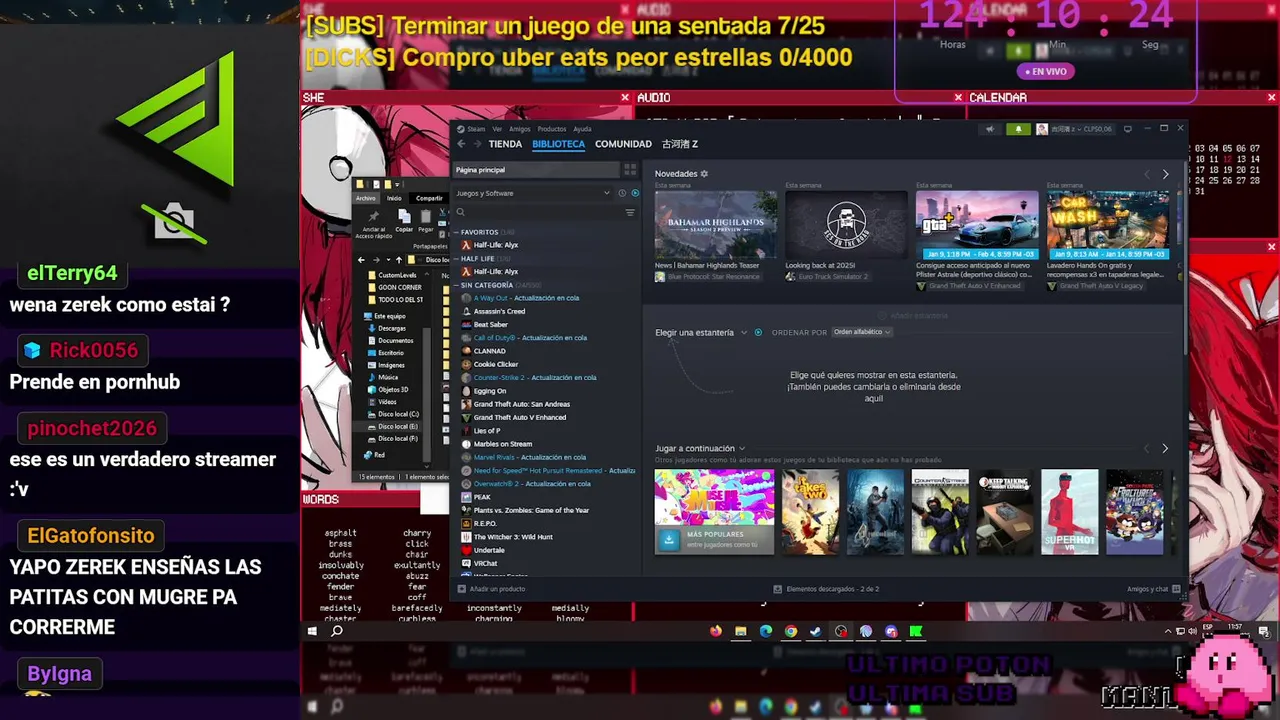The width and height of the screenshot is (1280, 720).
Task: Open Car Wash GTA news thumbnail
Action: coord(1107,225)
